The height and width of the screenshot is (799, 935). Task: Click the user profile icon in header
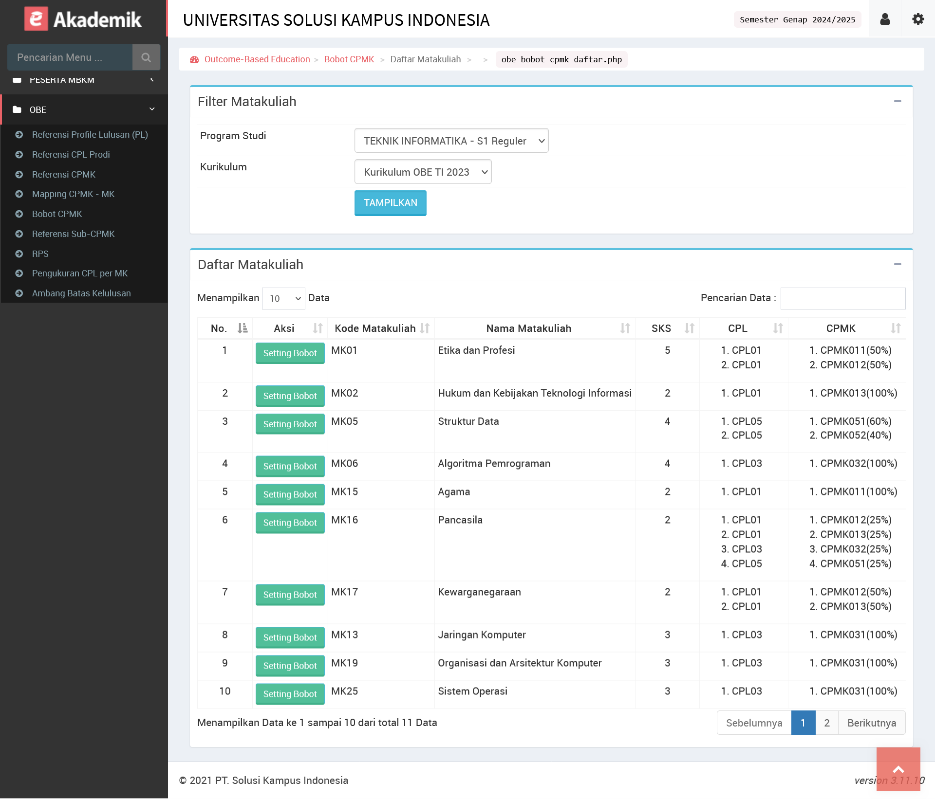(x=885, y=19)
